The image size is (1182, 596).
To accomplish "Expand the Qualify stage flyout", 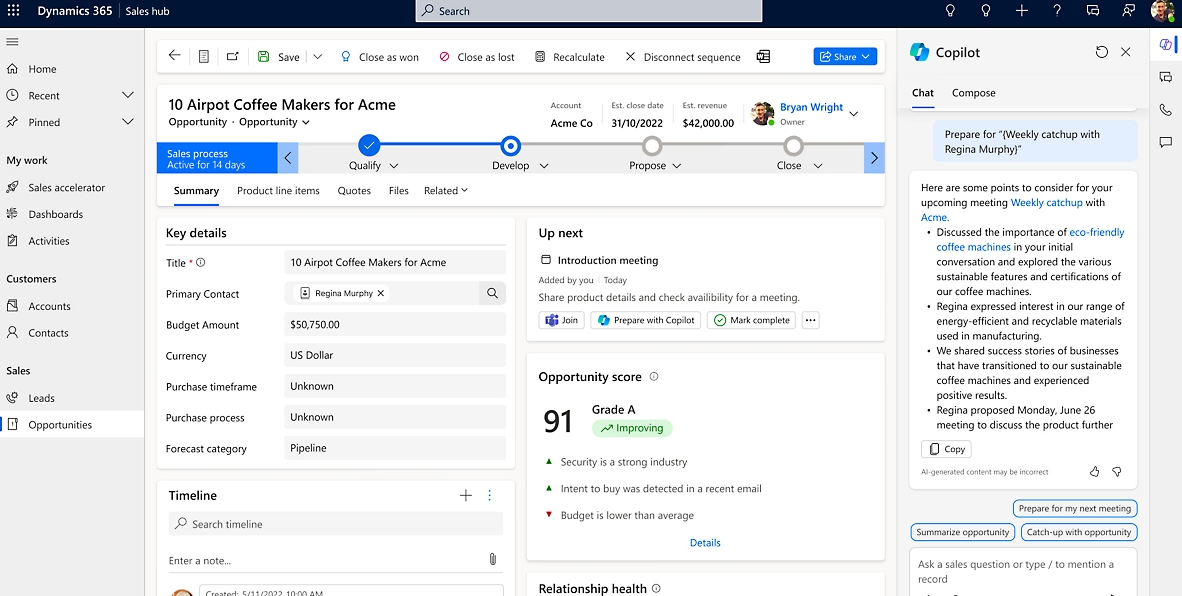I will click(x=393, y=166).
